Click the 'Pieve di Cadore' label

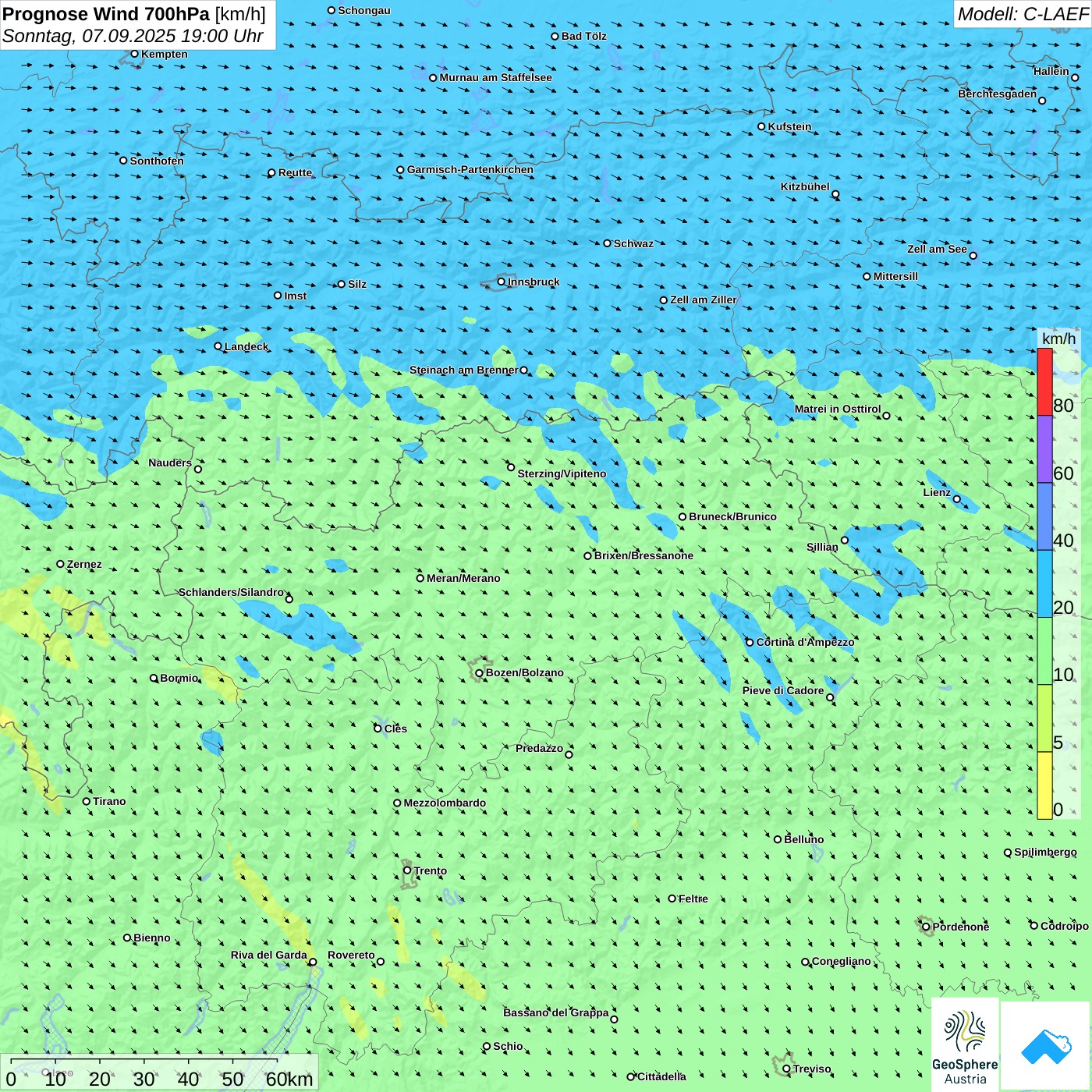(783, 690)
